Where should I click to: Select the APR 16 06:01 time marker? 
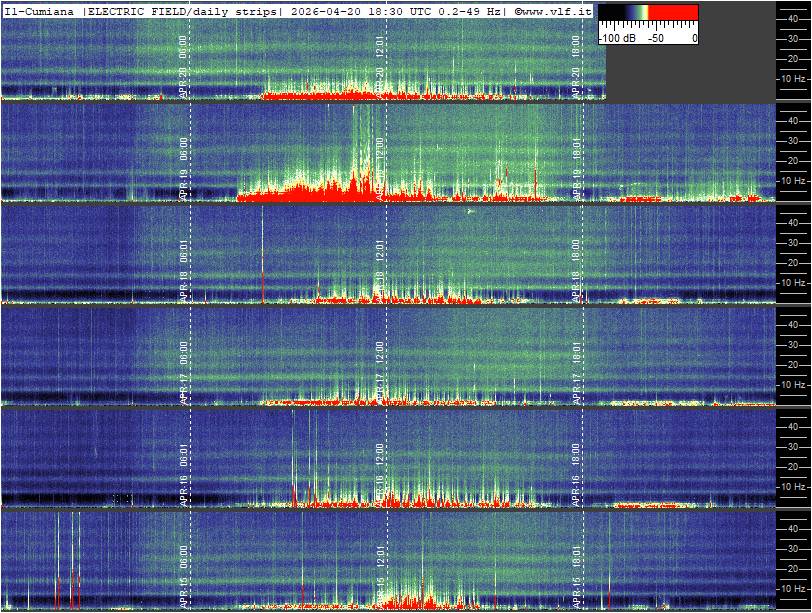(183, 471)
